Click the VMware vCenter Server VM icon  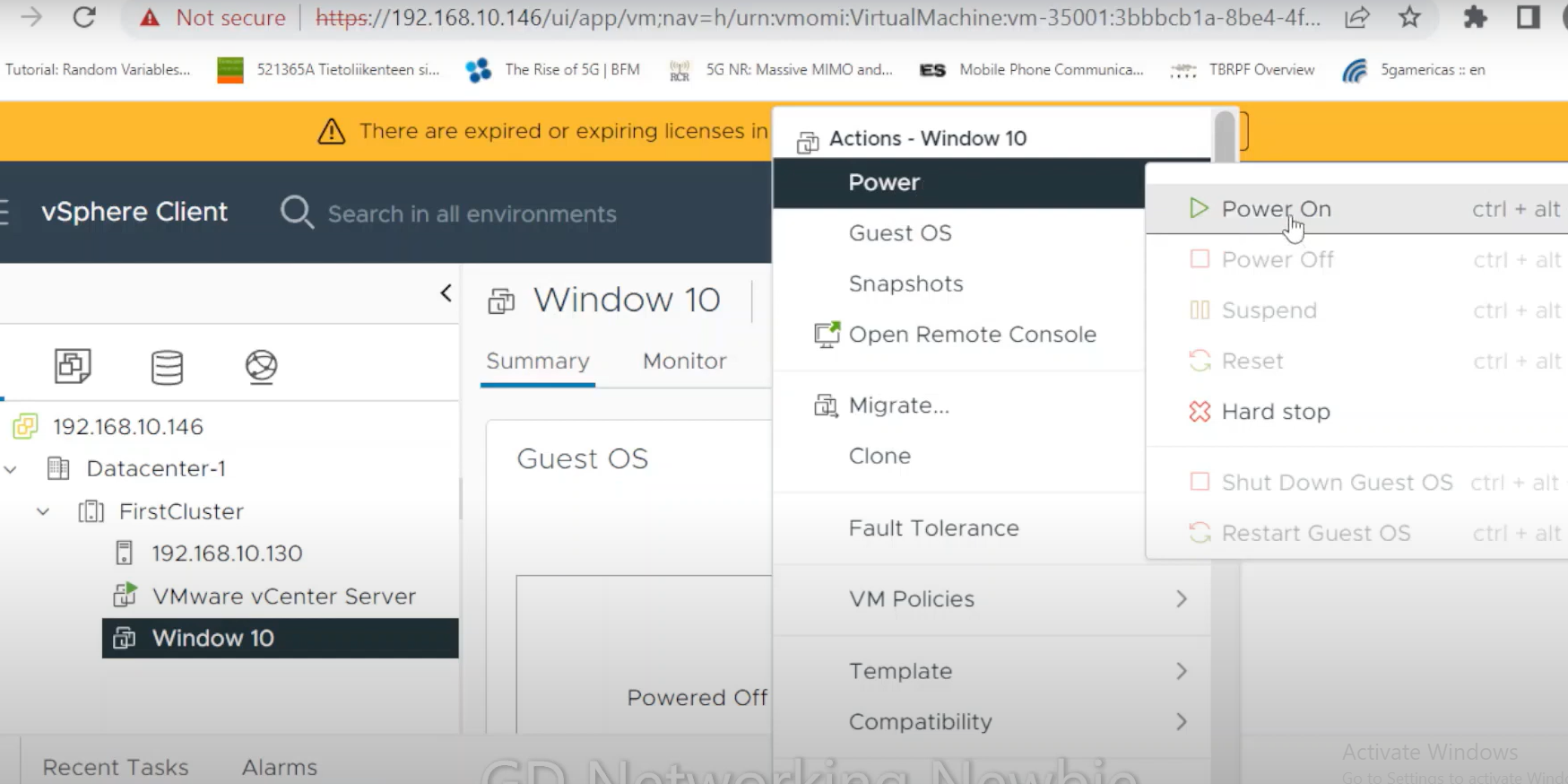pyautogui.click(x=125, y=595)
